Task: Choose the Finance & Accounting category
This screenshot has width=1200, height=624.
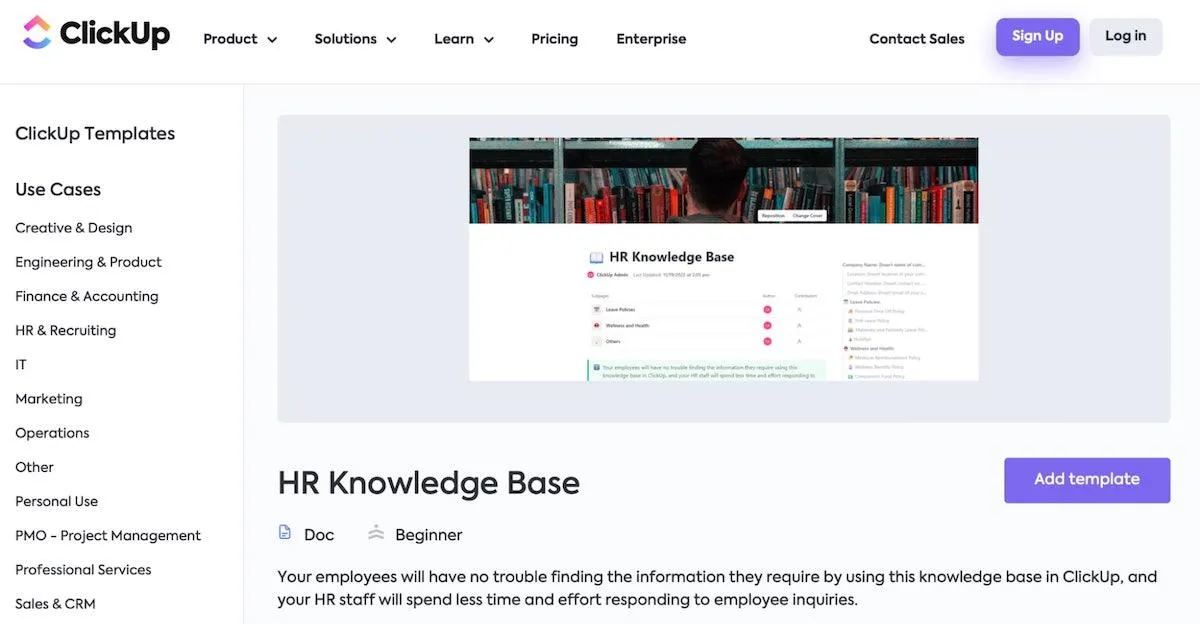Action: (87, 296)
